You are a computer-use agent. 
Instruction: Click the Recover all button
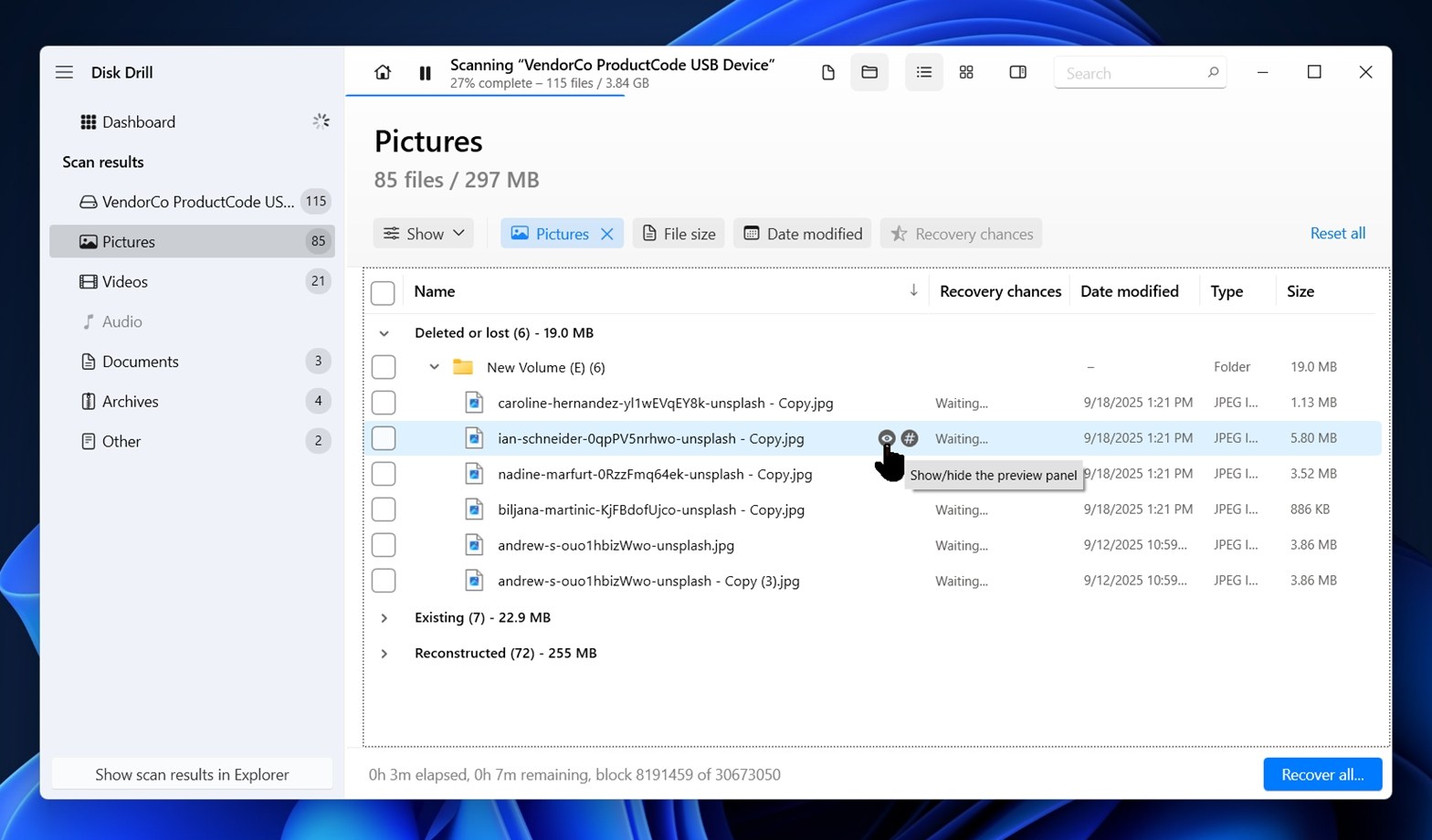click(x=1321, y=774)
